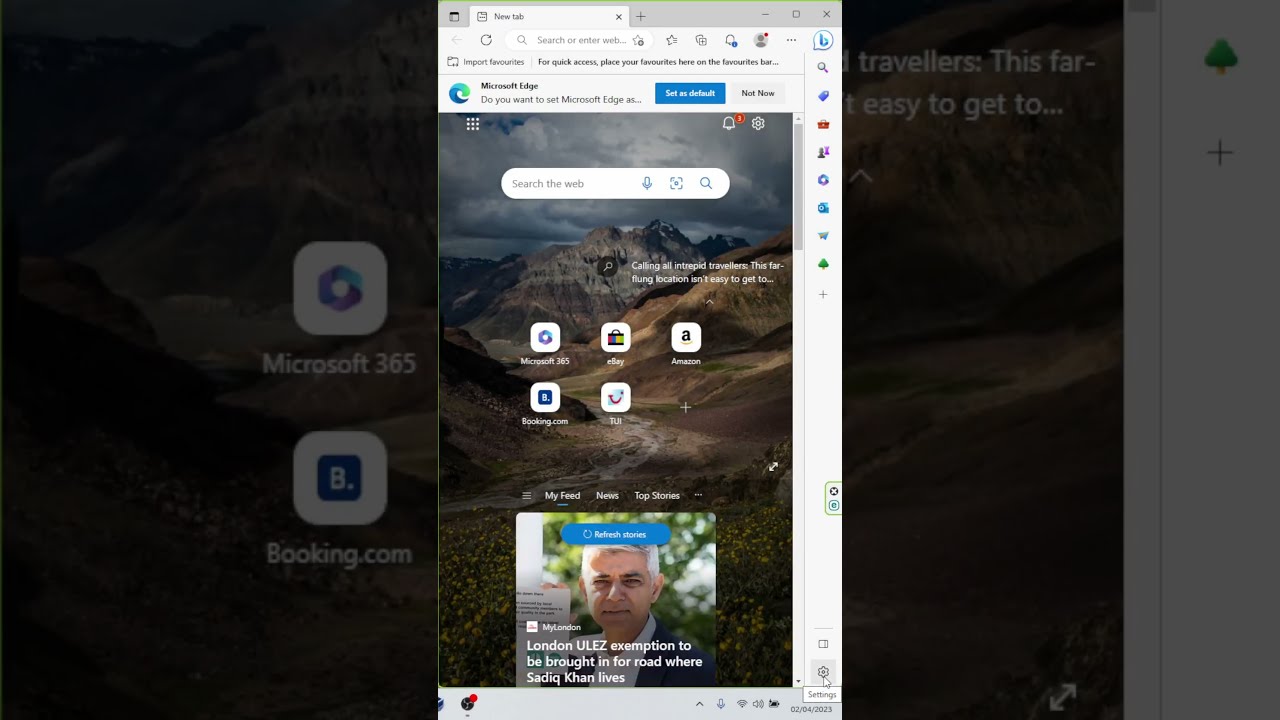The image size is (1280, 720).
Task: Add a site to the sidebar
Action: point(823,295)
